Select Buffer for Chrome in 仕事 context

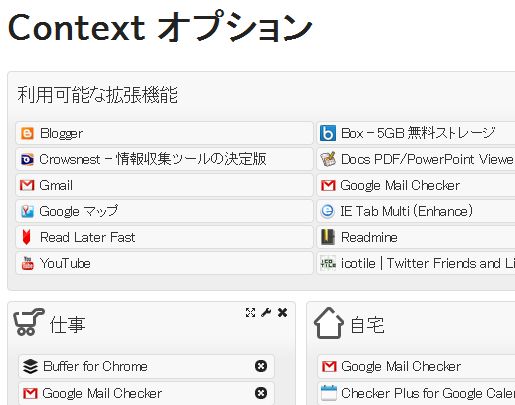point(146,366)
